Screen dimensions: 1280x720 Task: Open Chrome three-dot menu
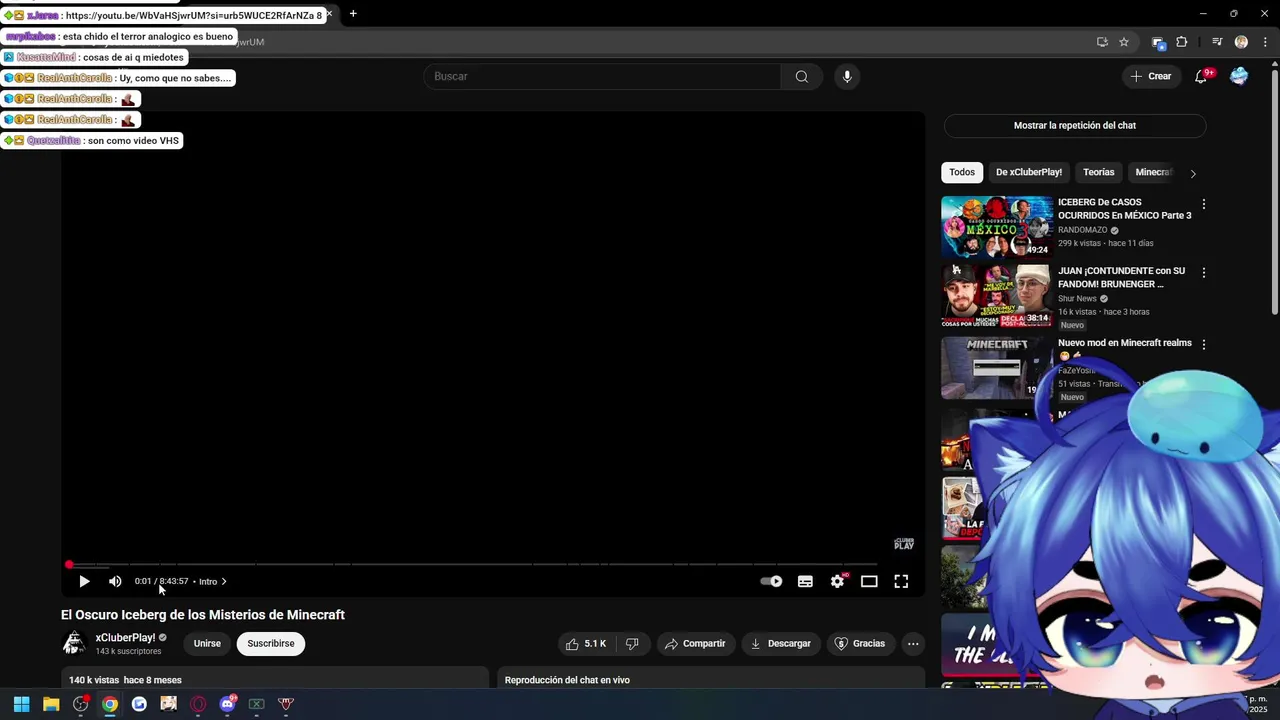(x=1265, y=42)
